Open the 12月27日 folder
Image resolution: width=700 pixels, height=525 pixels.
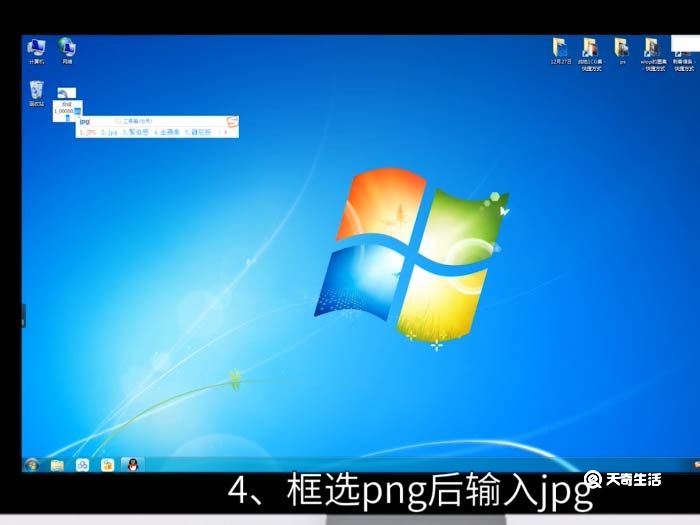coord(561,52)
